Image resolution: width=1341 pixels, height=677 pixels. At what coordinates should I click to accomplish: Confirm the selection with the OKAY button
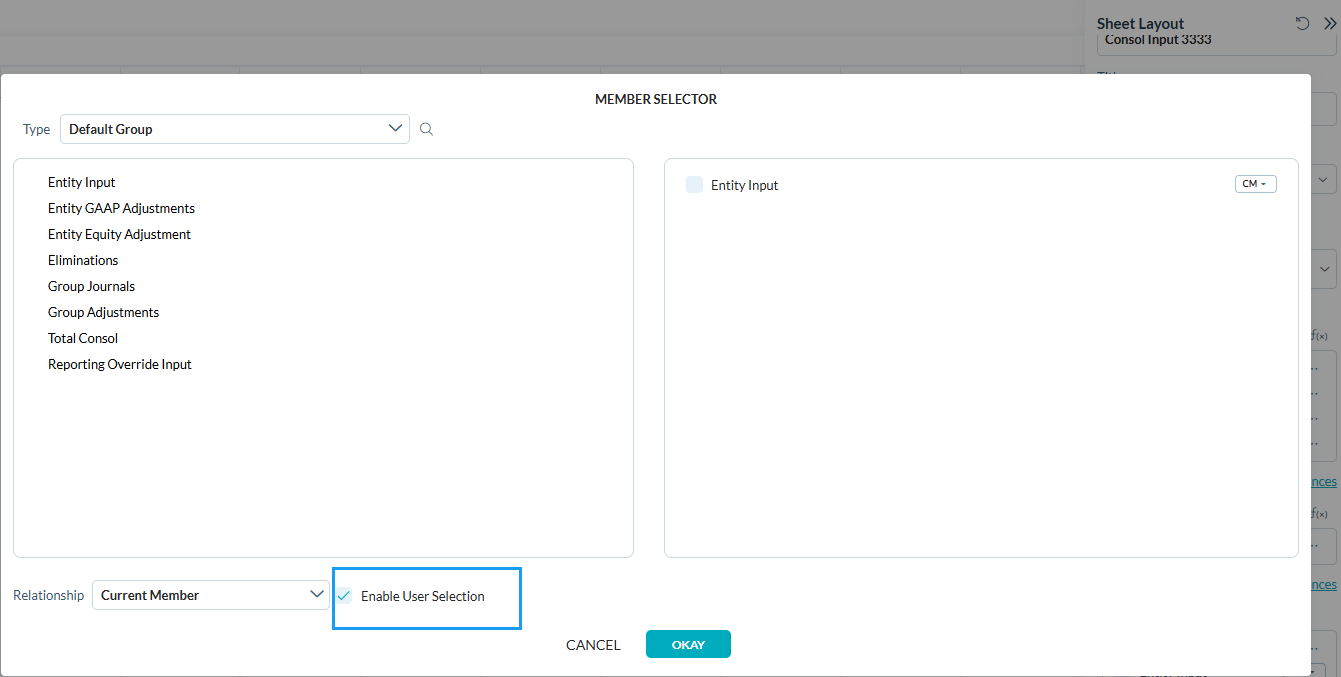pos(688,645)
